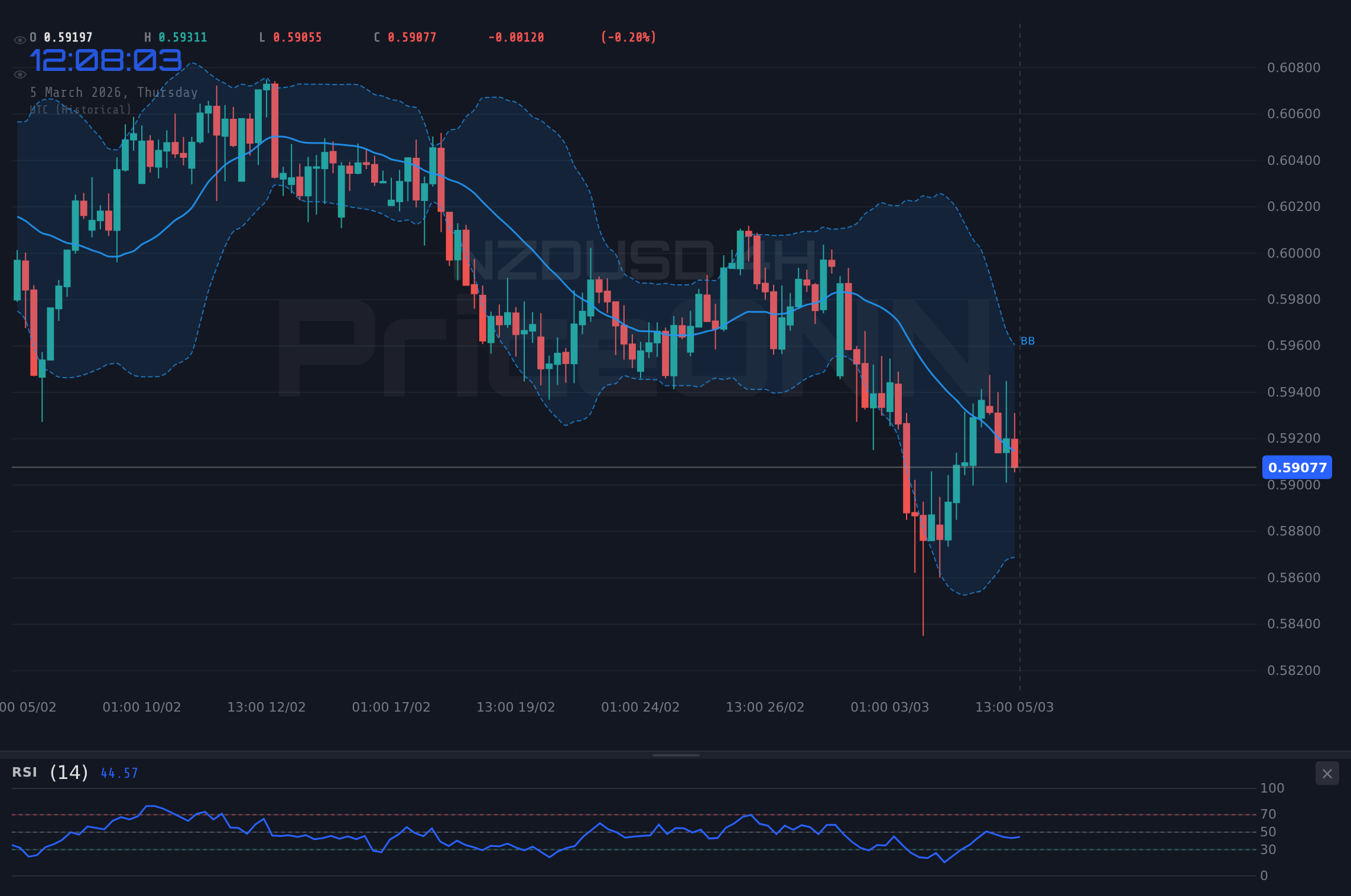This screenshot has height=896, width=1351.
Task: Click the Open value 0.59197
Action: 68,37
